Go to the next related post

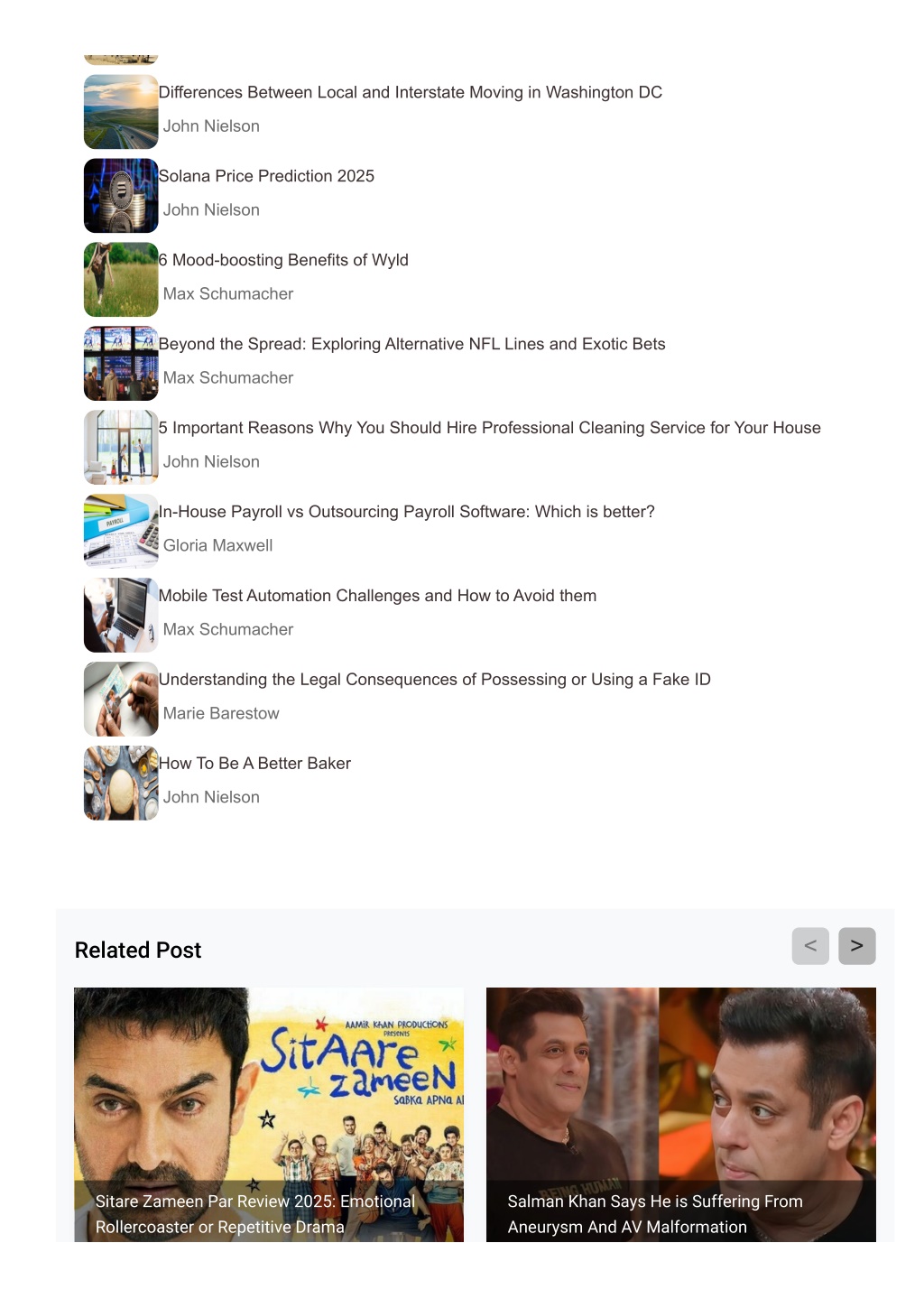(856, 946)
